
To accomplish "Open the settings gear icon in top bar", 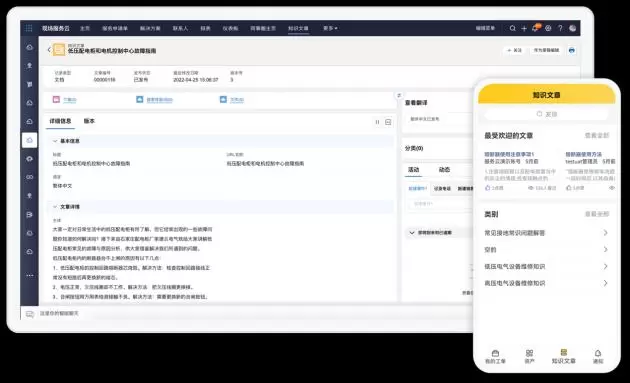I will coord(548,29).
